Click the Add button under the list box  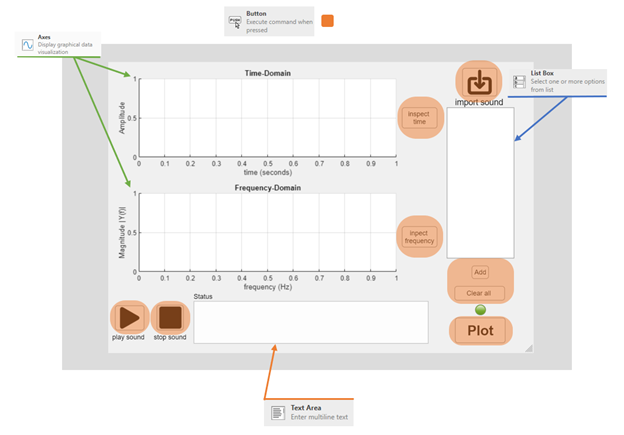(480, 272)
